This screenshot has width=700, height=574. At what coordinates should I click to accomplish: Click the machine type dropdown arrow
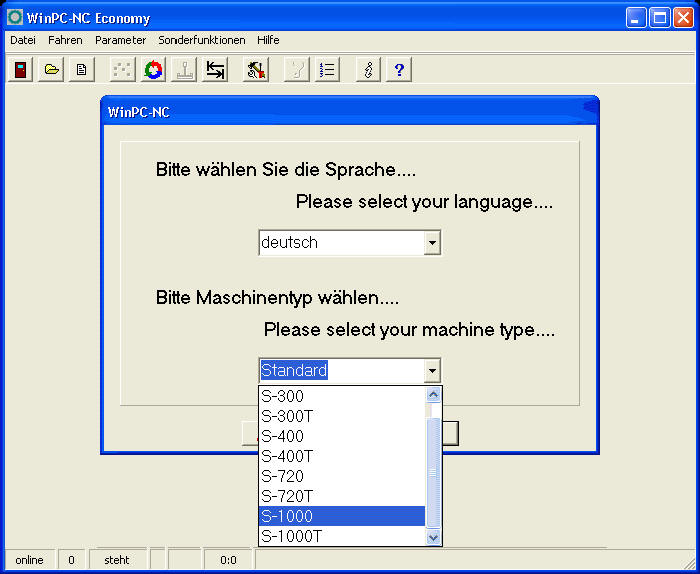(x=432, y=370)
